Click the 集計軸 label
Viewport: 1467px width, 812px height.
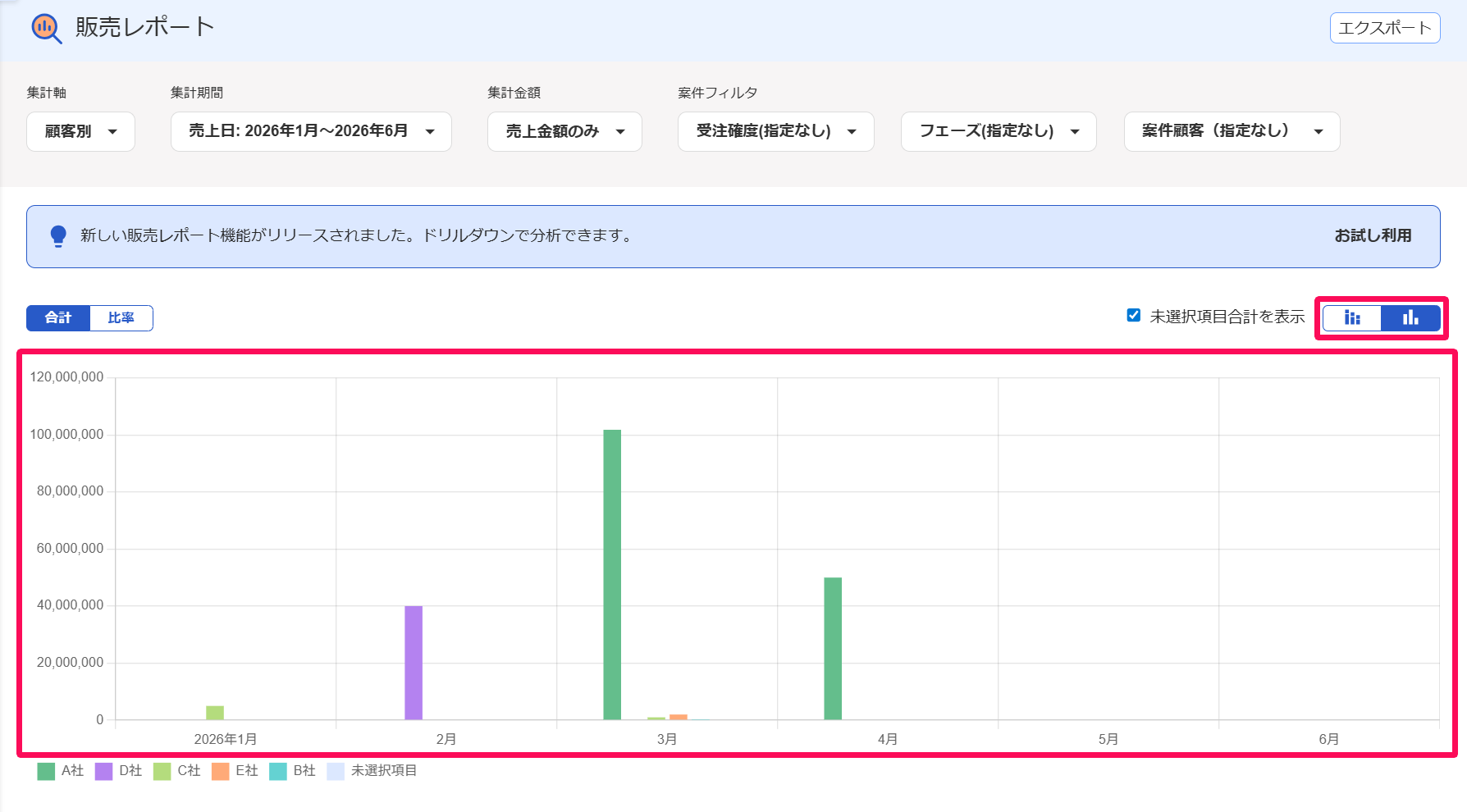point(47,93)
